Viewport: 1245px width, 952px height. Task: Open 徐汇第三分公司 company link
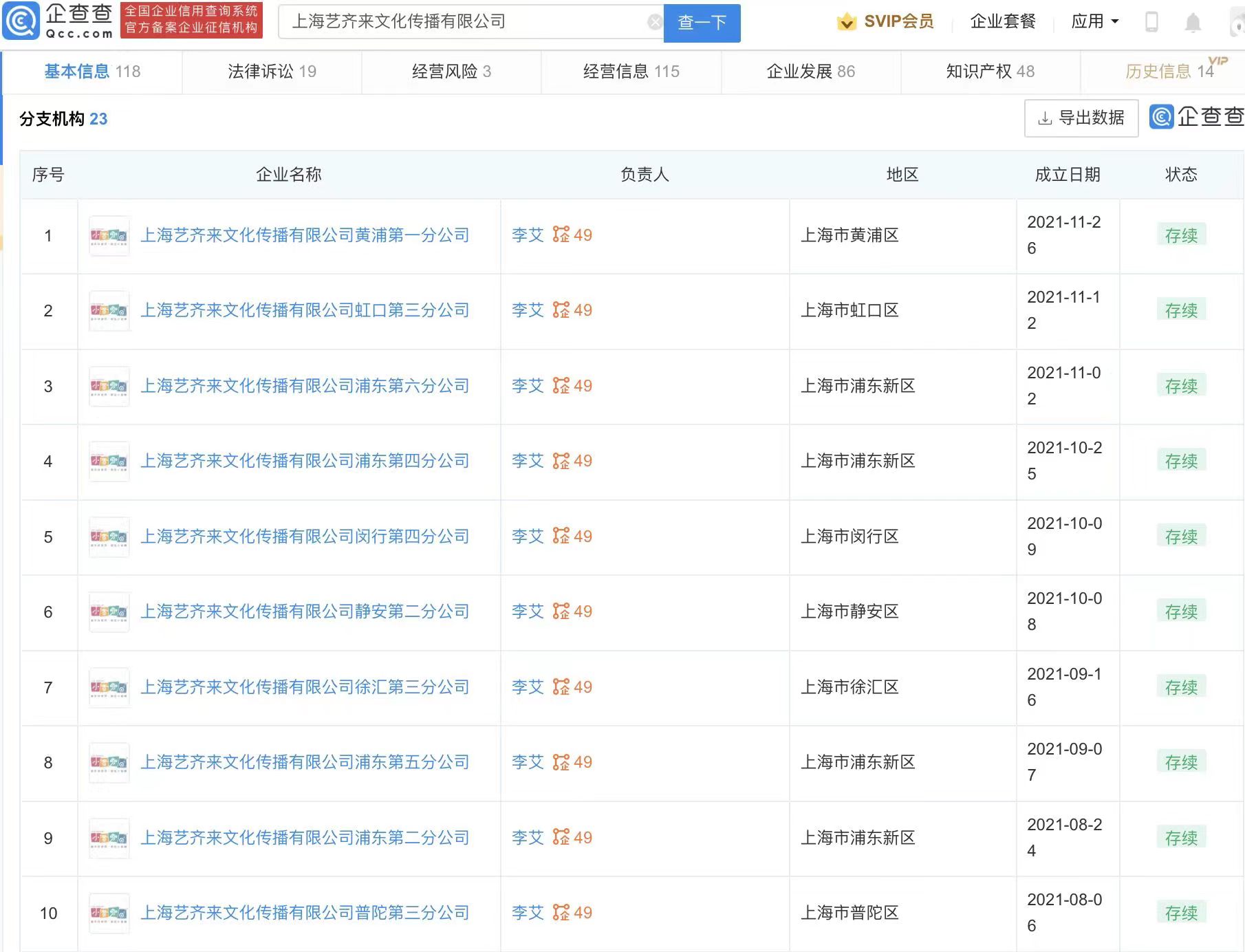tap(305, 687)
